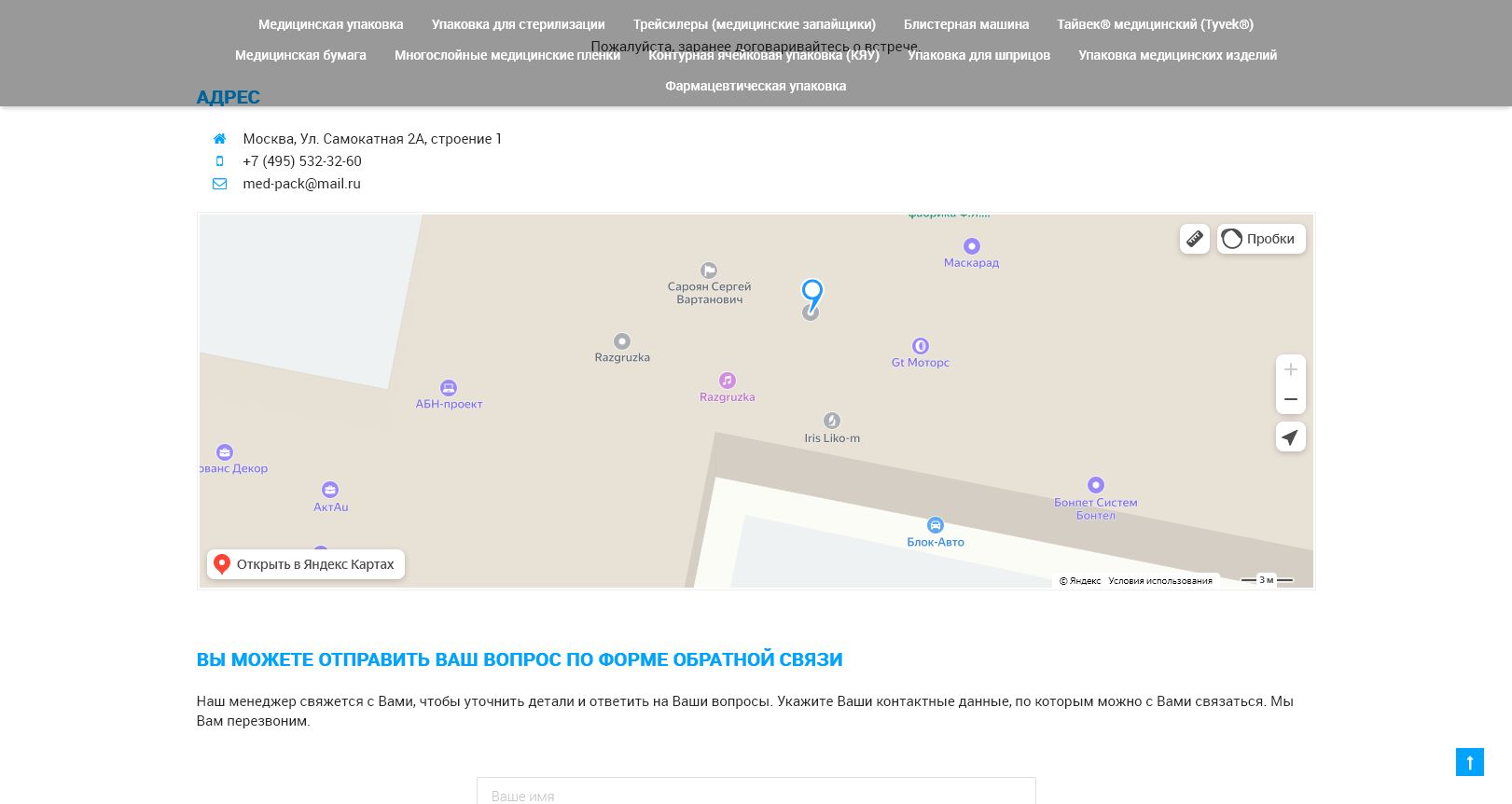Open the Медицинская упаковка menu item
1512x804 pixels.
click(330, 24)
